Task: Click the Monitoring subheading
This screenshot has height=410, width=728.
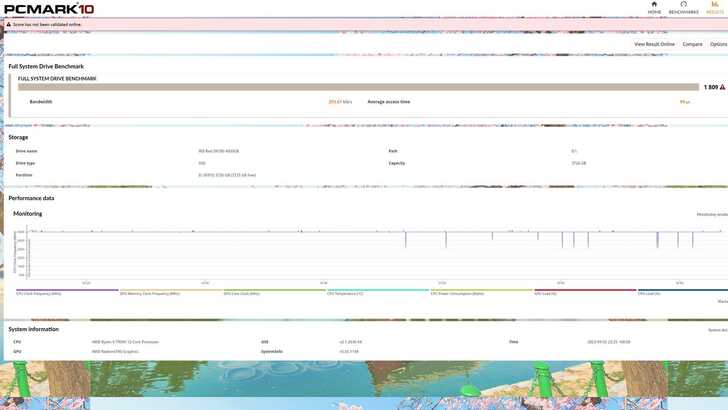Action: 27,214
